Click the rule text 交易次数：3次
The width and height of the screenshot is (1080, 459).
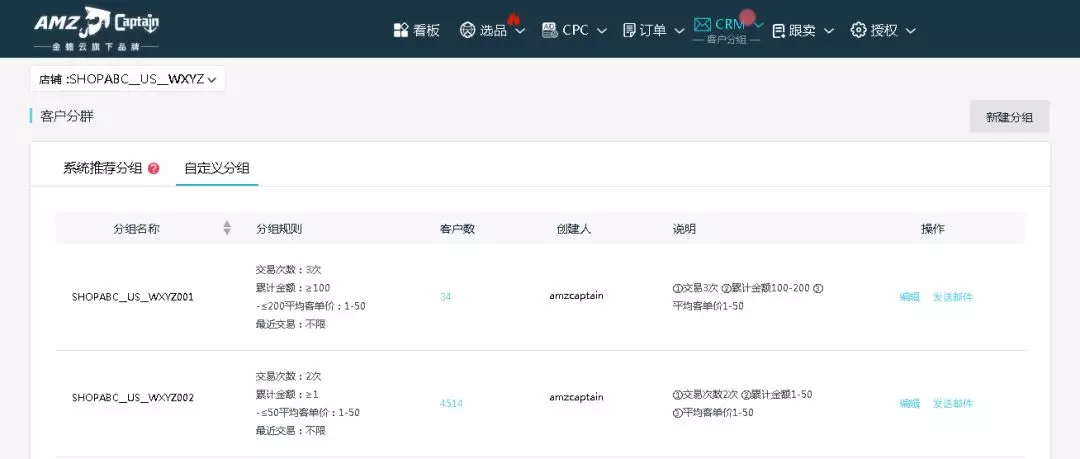click(x=289, y=269)
